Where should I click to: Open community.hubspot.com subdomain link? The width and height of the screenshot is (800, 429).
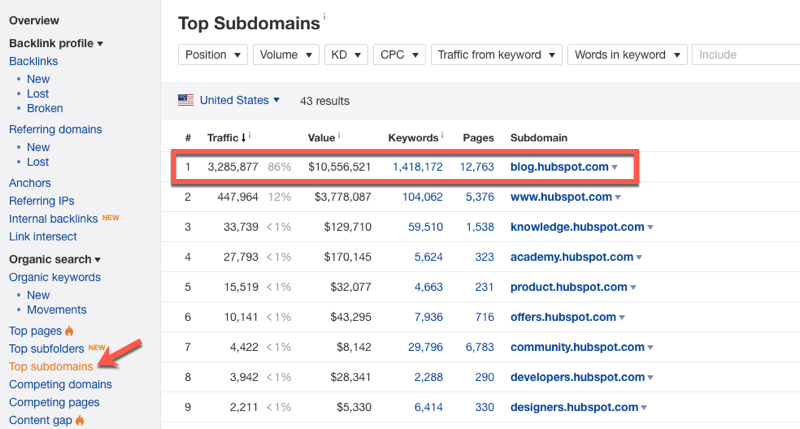coord(578,347)
